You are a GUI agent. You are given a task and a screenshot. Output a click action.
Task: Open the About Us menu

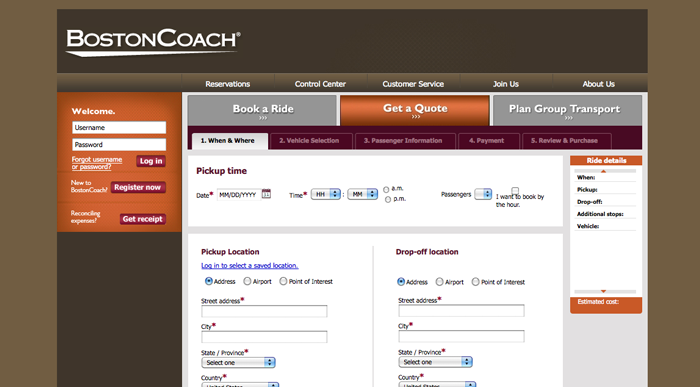599,84
